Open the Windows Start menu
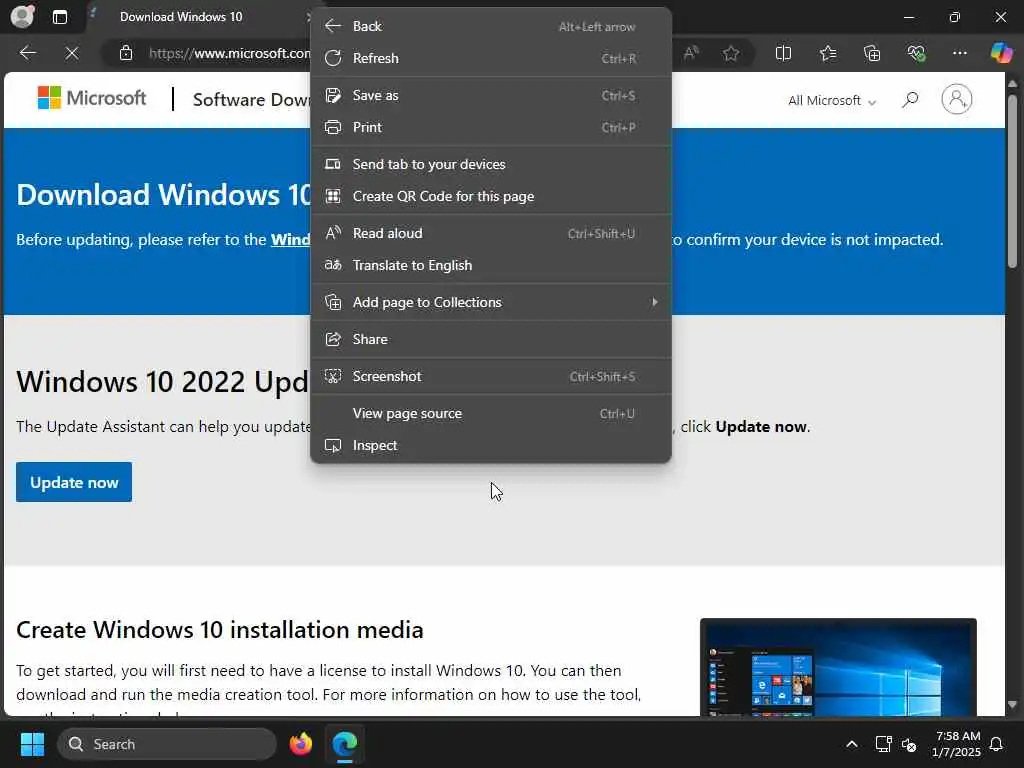Viewport: 1024px width, 768px height. [32, 744]
